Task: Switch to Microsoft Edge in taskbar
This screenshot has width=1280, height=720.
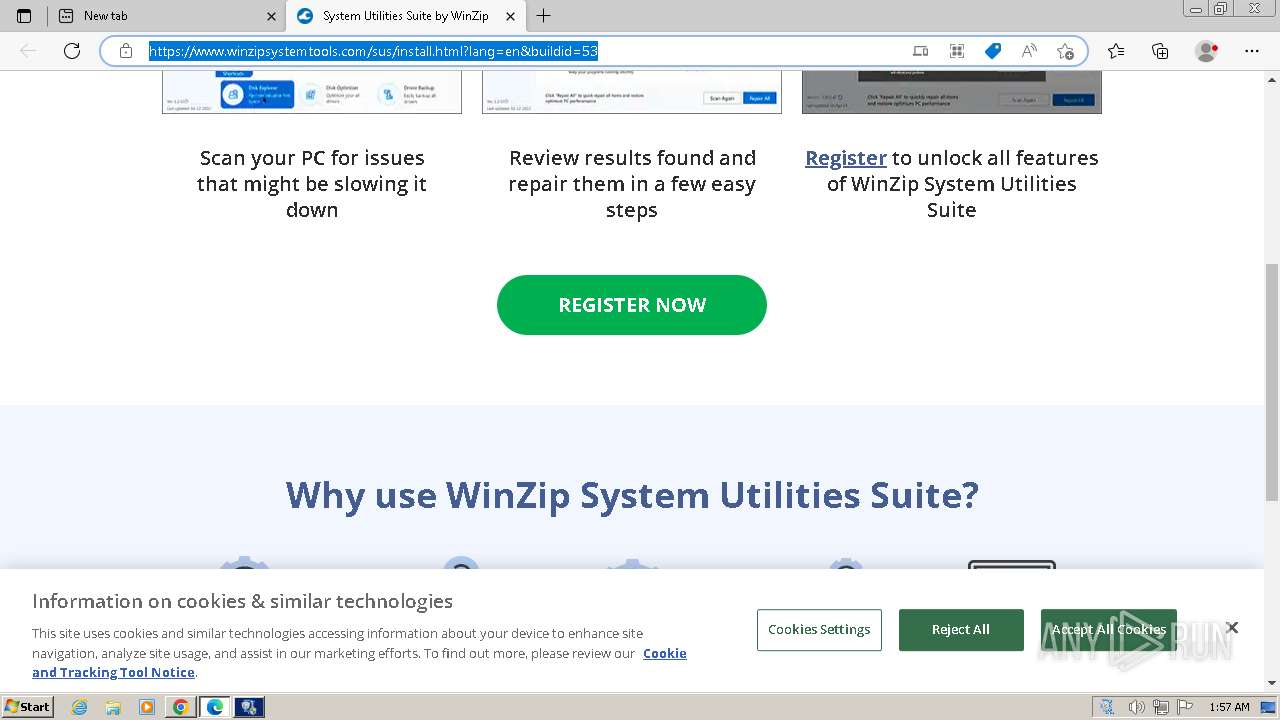Action: pyautogui.click(x=215, y=707)
